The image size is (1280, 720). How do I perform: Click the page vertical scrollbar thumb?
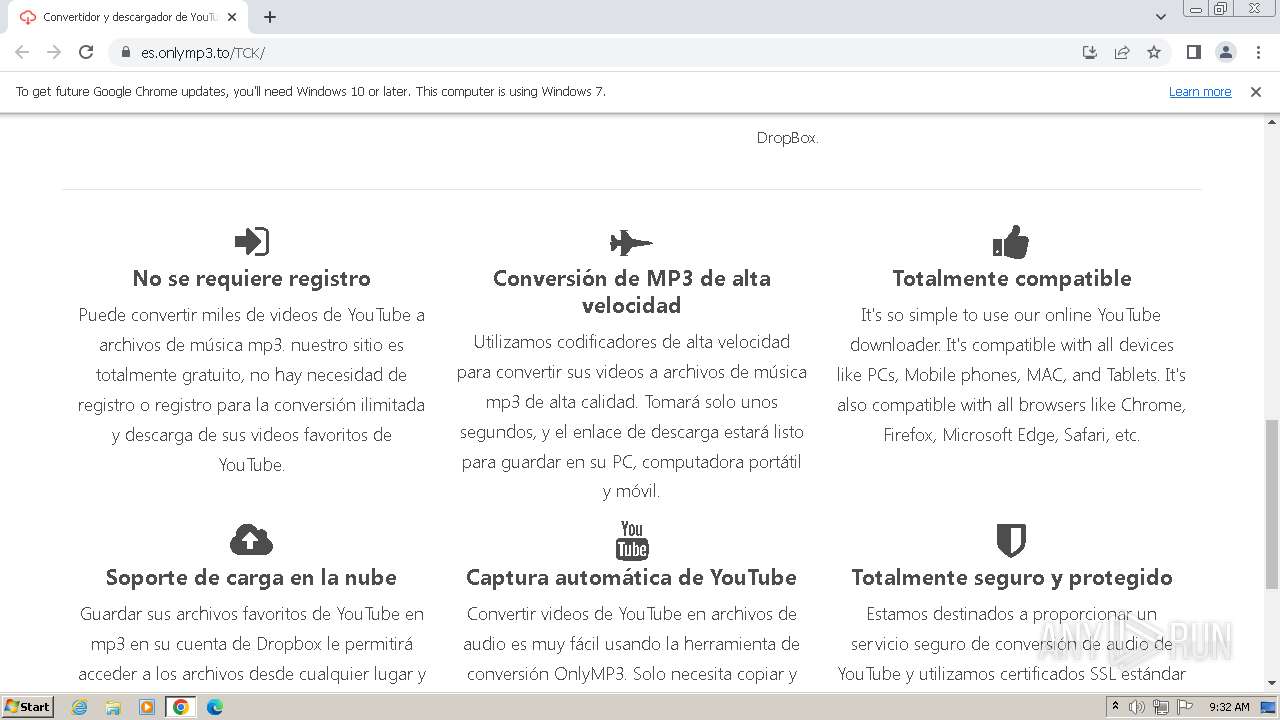(x=1271, y=504)
